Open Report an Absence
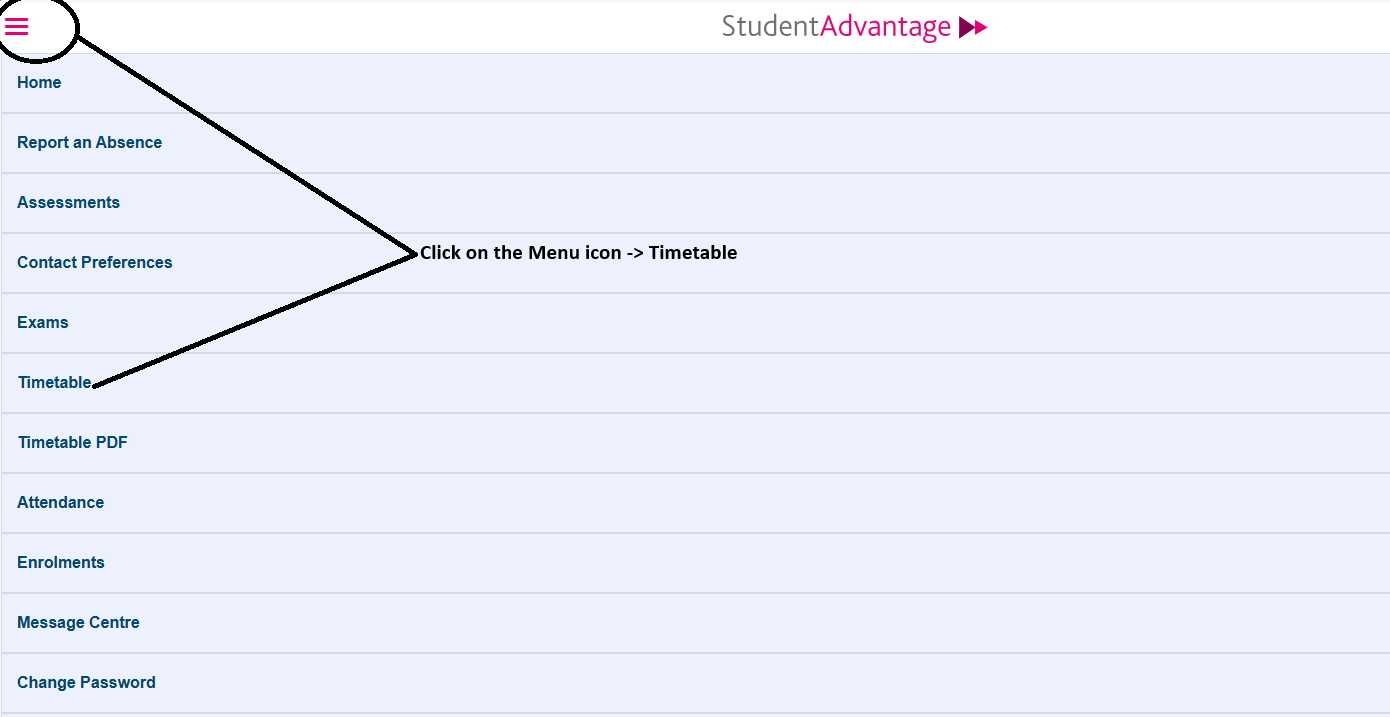 [695, 143]
